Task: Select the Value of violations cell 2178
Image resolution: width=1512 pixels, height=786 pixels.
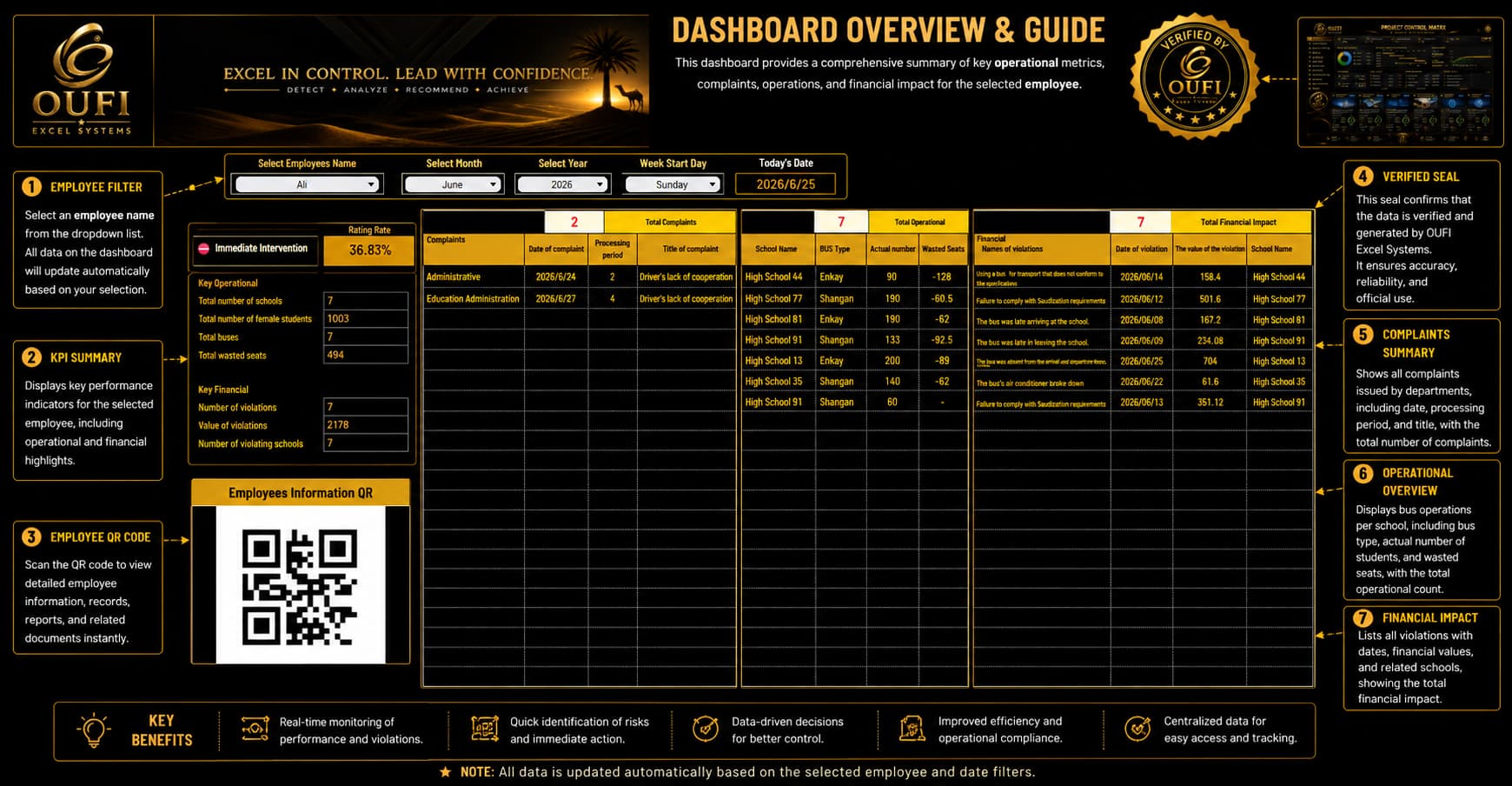Action: (366, 425)
